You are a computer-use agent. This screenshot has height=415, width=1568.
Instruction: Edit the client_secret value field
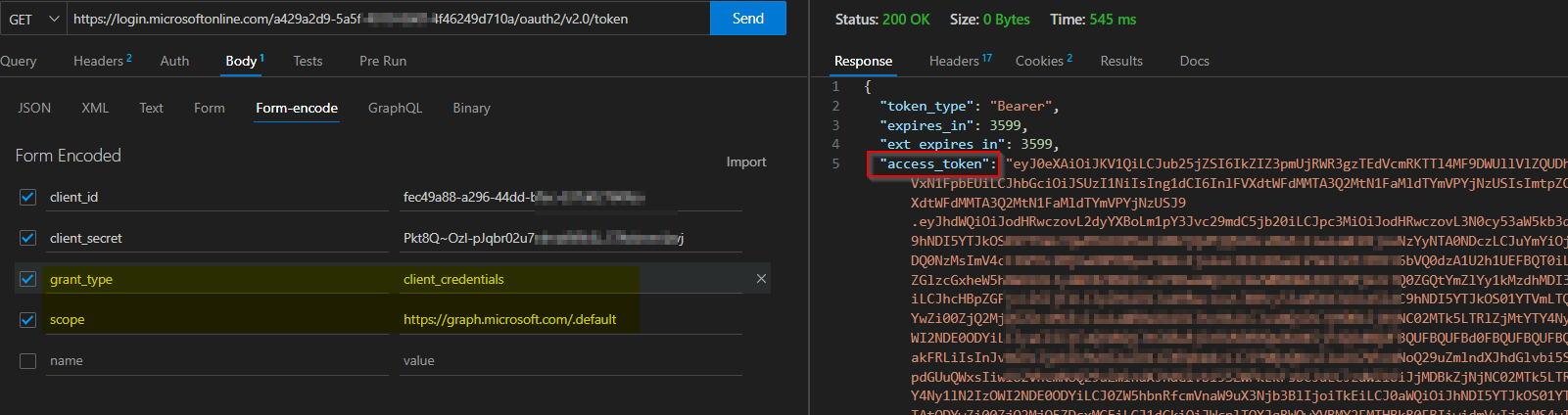click(x=570, y=239)
